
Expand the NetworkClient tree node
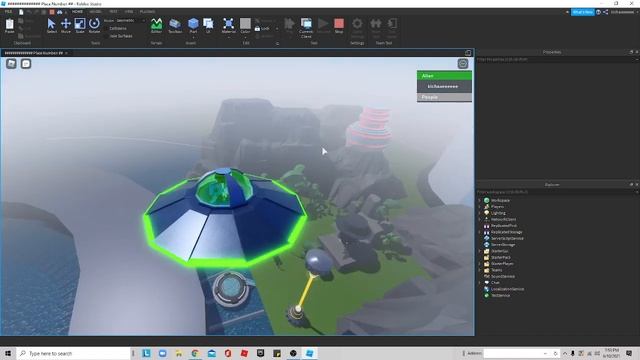(x=480, y=219)
